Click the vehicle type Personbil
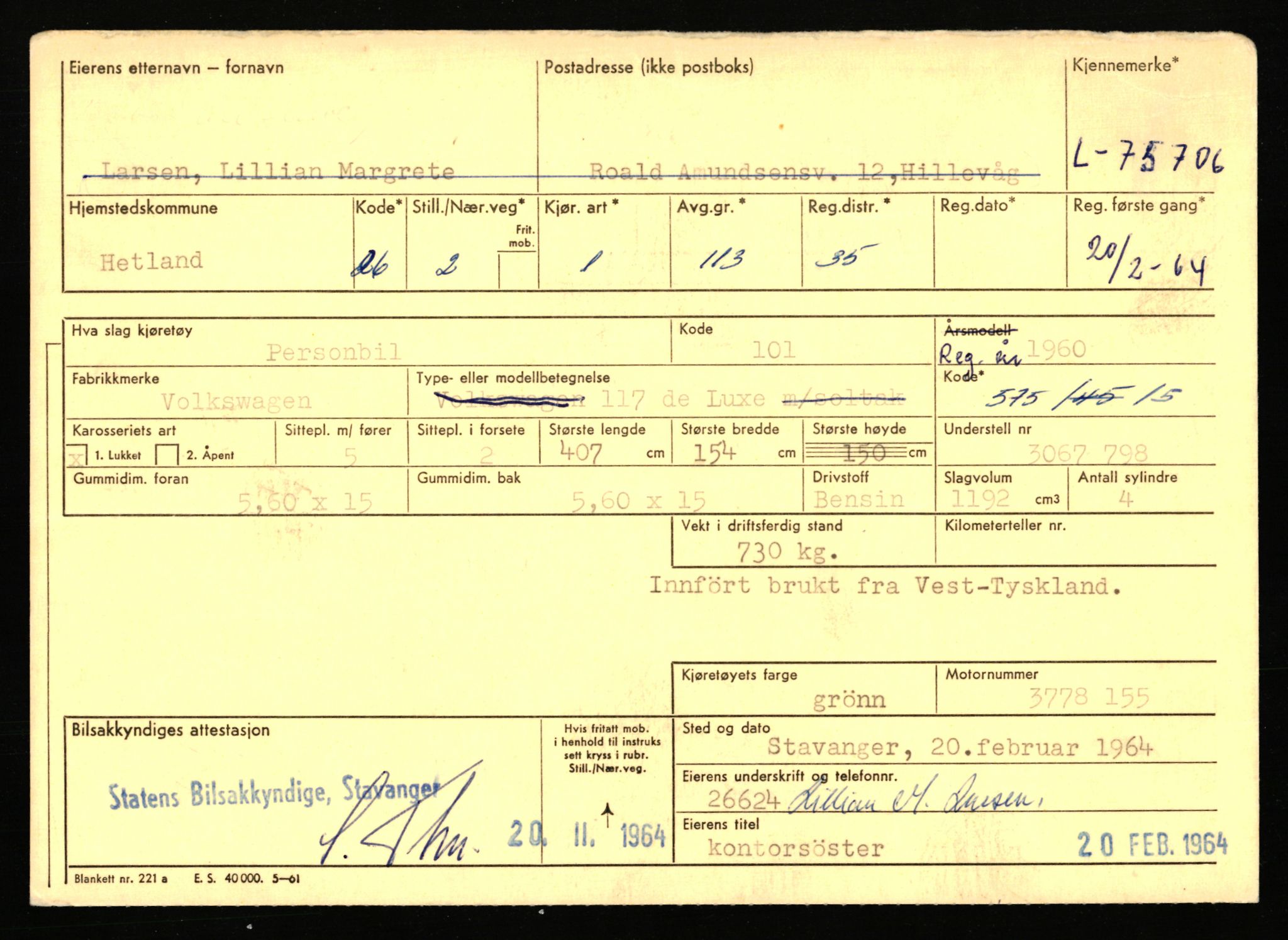Viewport: 1288px width, 940px height. point(333,352)
